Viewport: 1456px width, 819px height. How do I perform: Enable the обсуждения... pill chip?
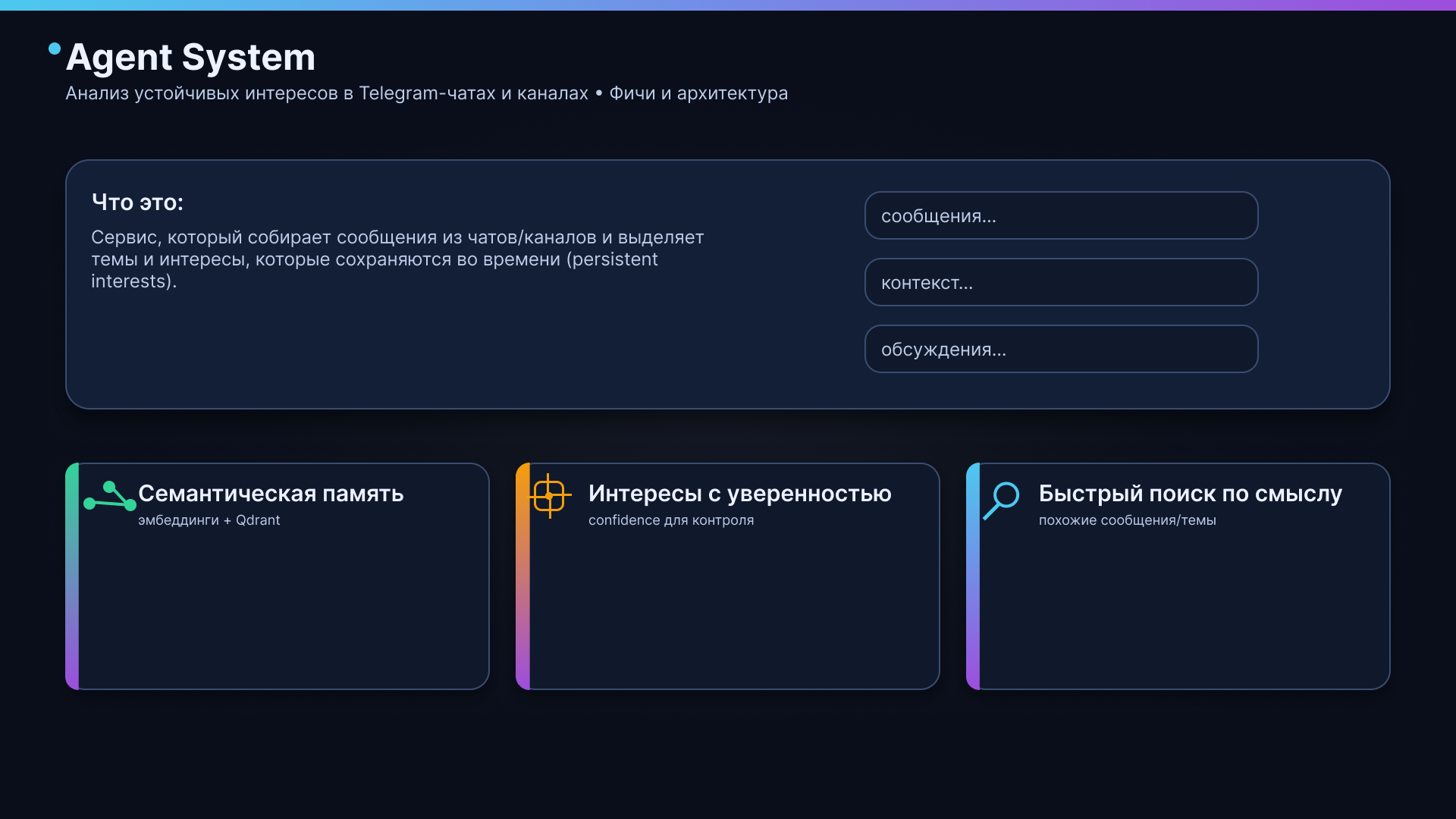pyautogui.click(x=1060, y=349)
